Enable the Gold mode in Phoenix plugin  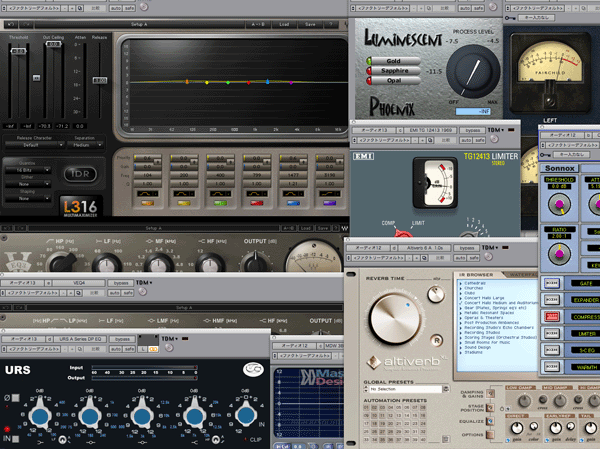(393, 61)
